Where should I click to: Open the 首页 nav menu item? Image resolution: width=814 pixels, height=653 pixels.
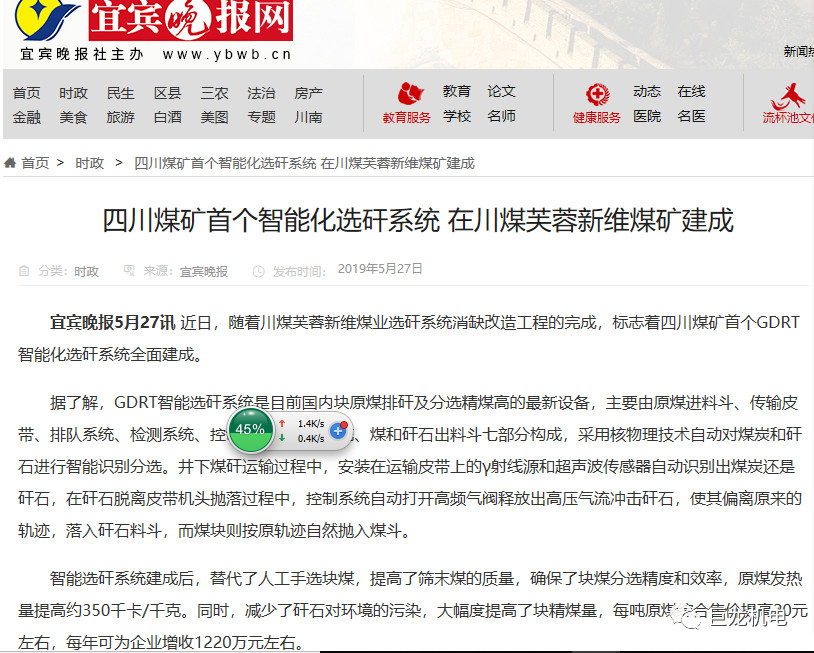pos(26,93)
